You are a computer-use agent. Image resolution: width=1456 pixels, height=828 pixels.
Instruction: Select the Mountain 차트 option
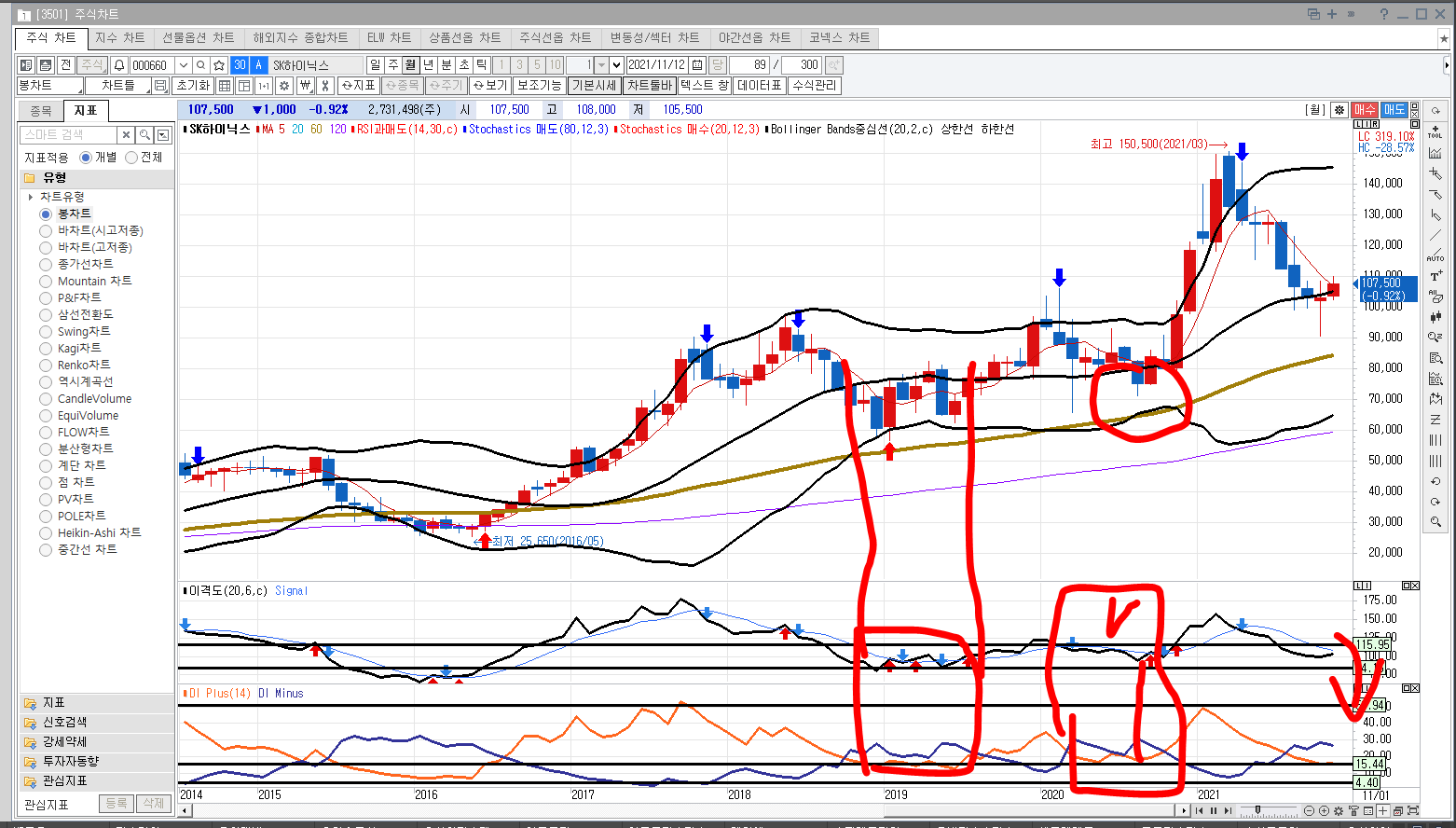point(46,281)
